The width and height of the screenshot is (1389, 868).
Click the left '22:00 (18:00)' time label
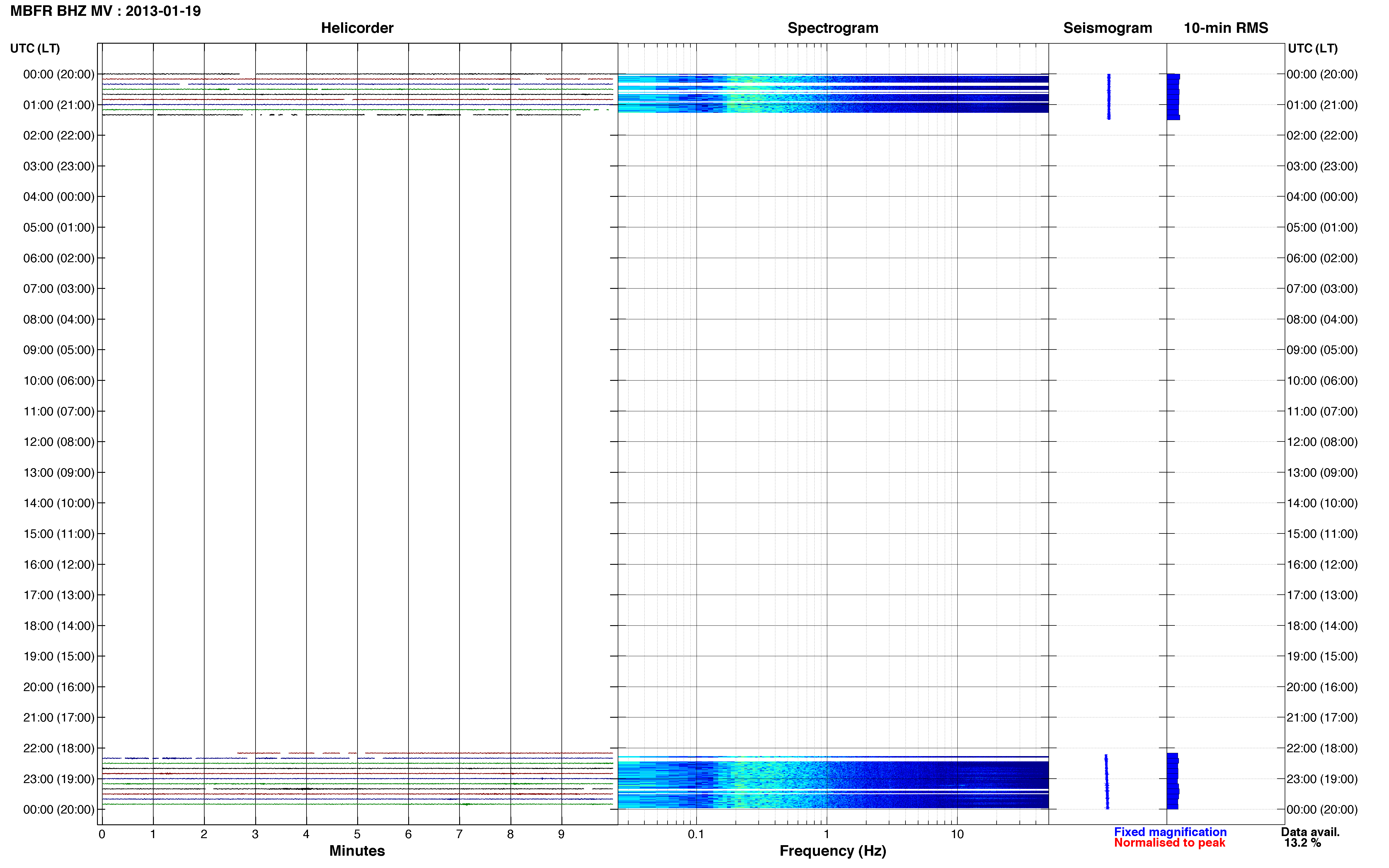click(x=59, y=748)
